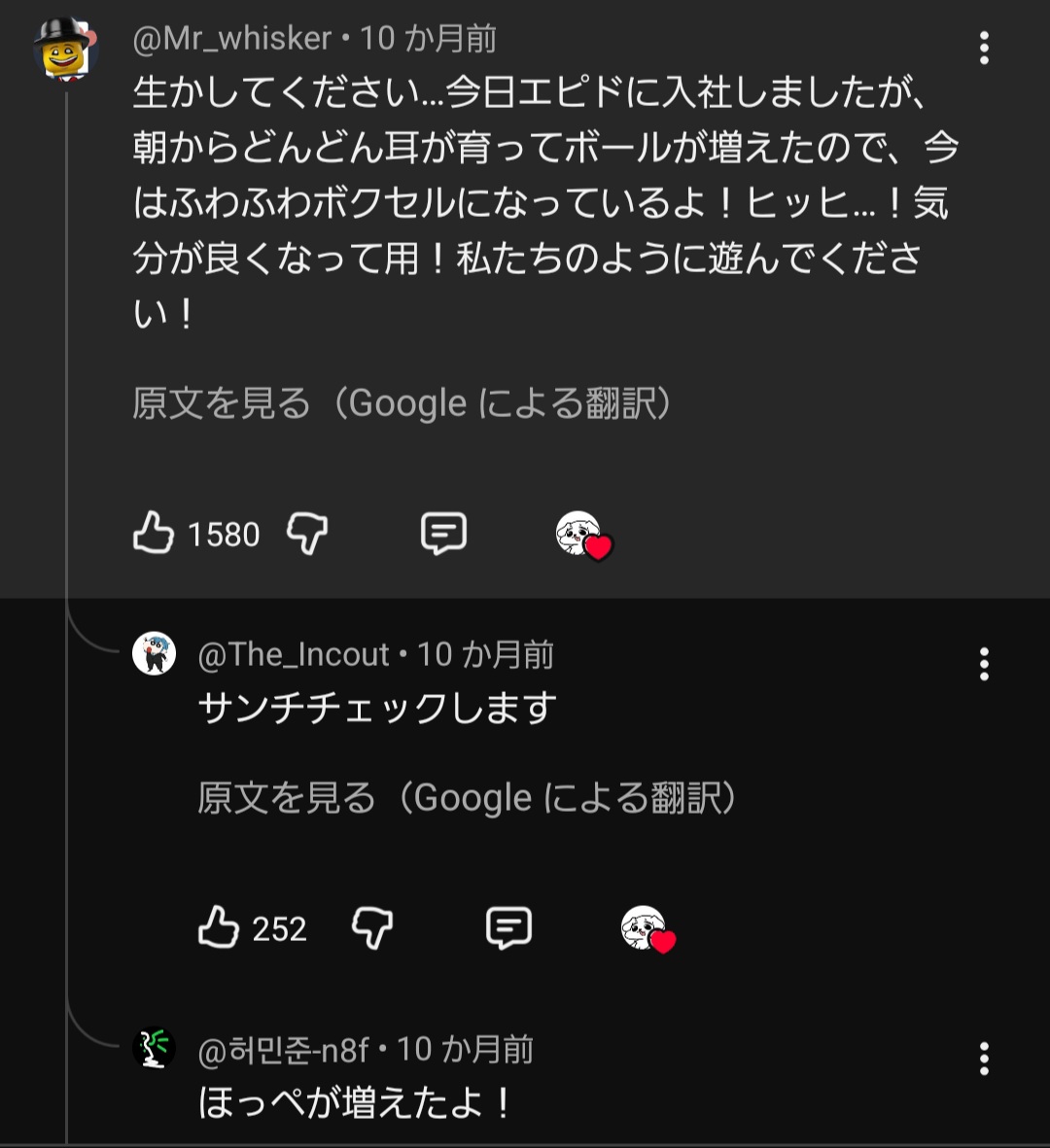
Task: Dislike the @The_Incout reply
Action: pos(372,928)
